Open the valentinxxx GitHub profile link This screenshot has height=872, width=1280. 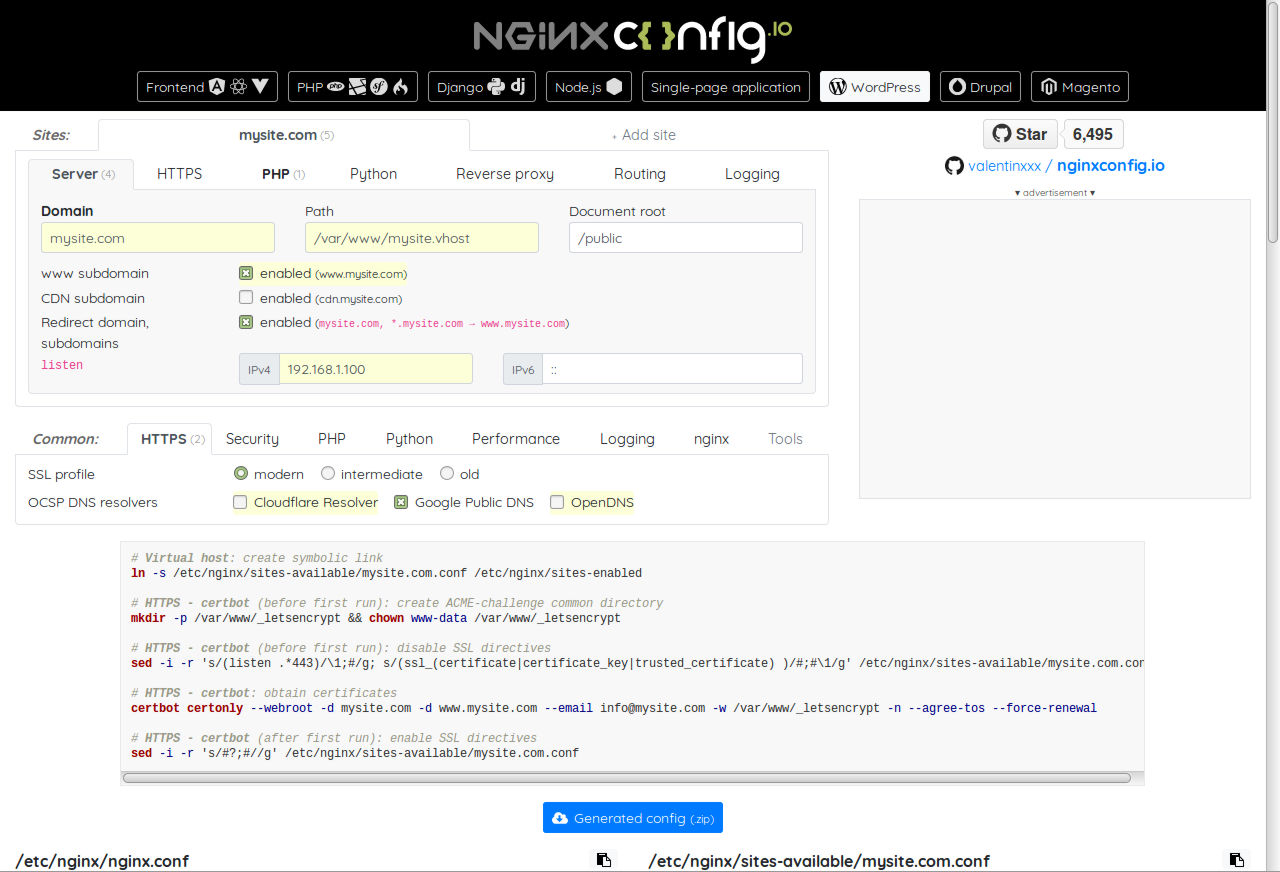pyautogui.click(x=1005, y=166)
